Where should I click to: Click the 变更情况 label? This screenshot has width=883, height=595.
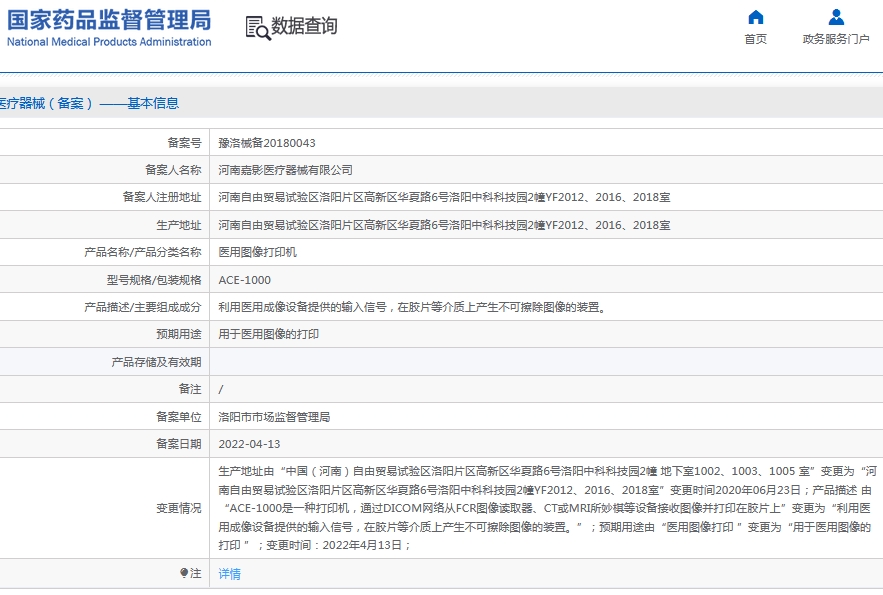[x=179, y=508]
